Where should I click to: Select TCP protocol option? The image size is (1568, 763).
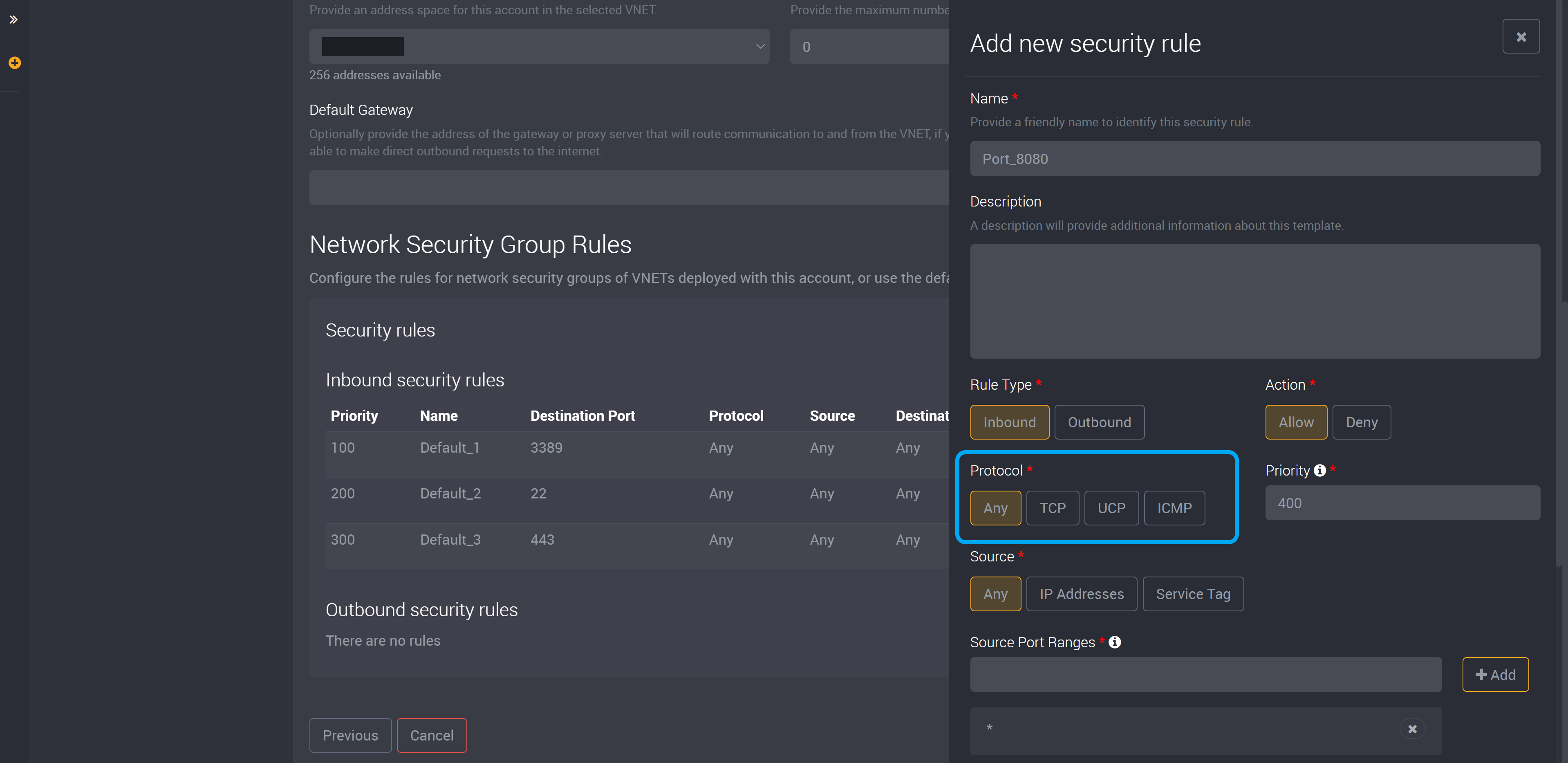pyautogui.click(x=1052, y=507)
